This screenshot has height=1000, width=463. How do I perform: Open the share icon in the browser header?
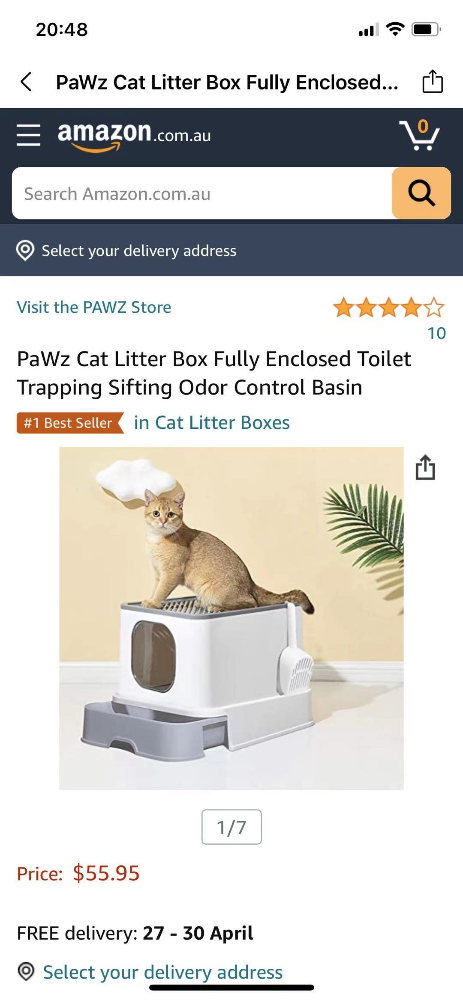point(432,82)
